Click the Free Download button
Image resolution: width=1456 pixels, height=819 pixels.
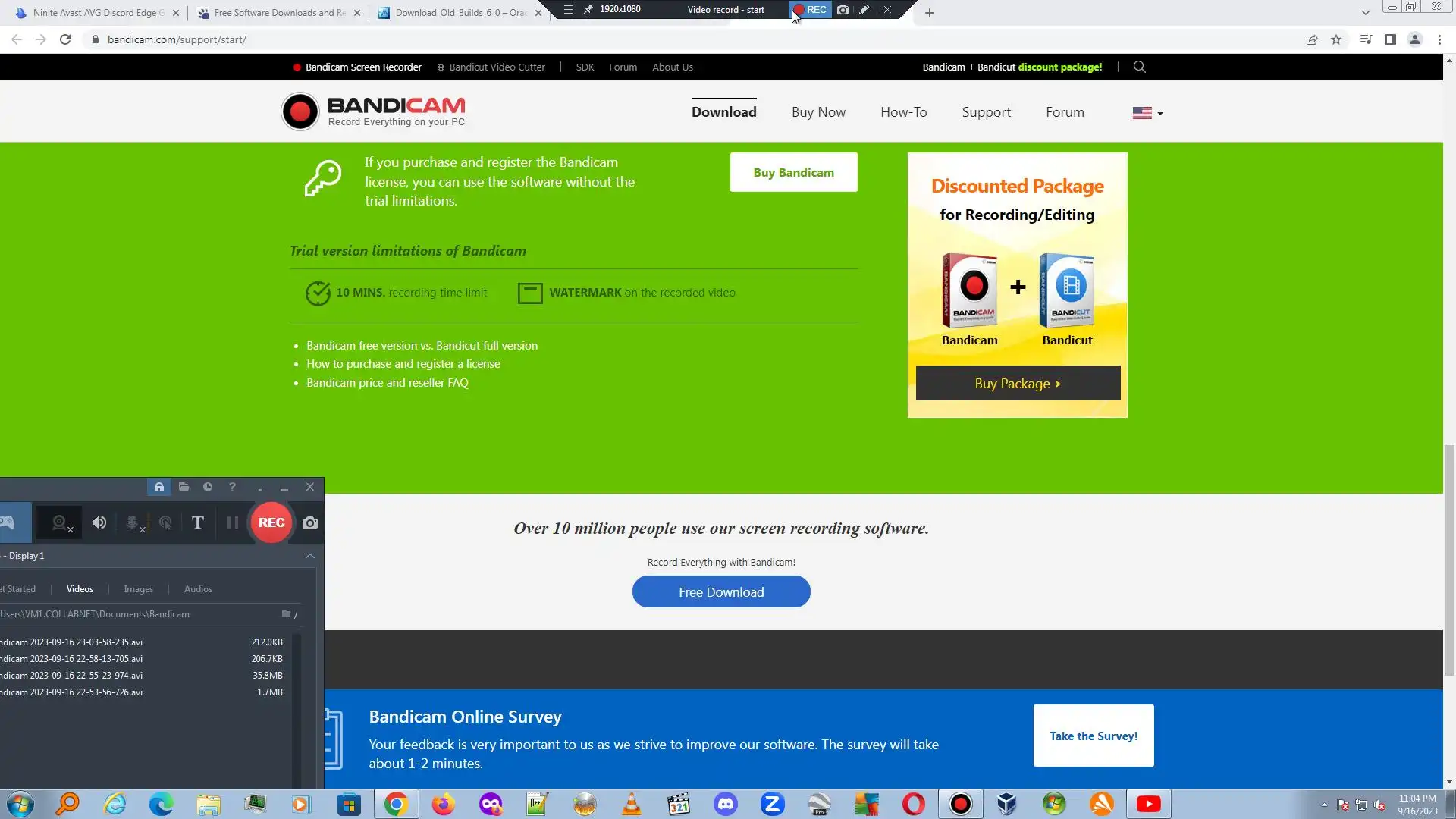point(721,591)
